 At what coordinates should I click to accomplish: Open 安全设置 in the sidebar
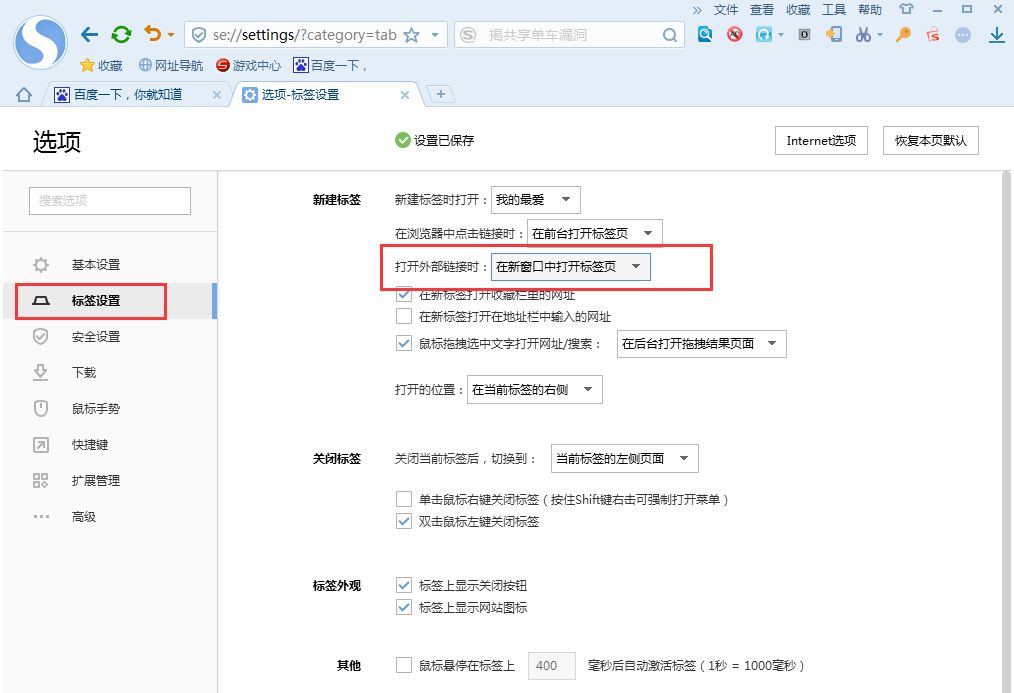tap(96, 337)
